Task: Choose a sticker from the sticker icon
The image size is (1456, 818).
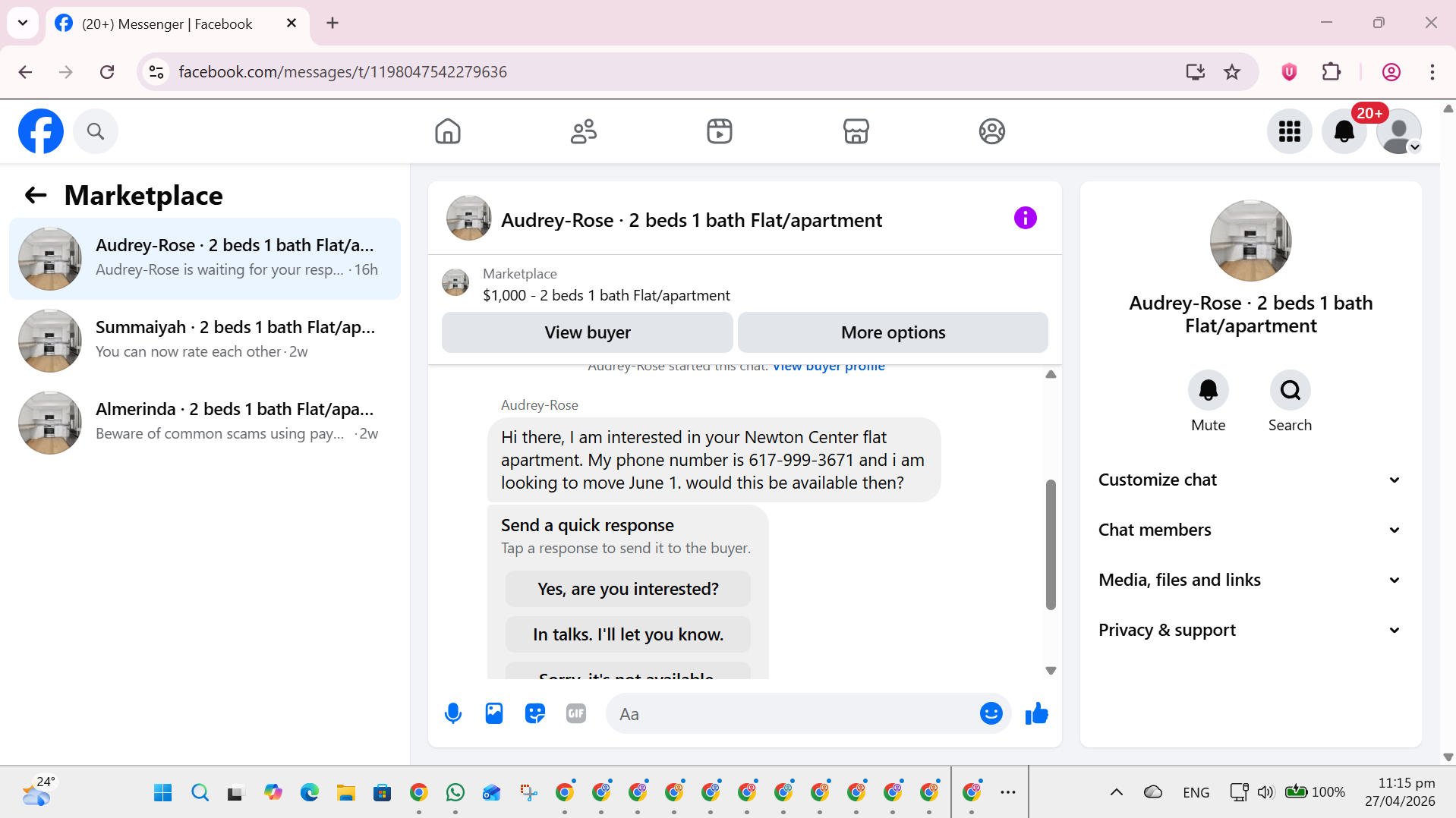Action: click(x=535, y=713)
